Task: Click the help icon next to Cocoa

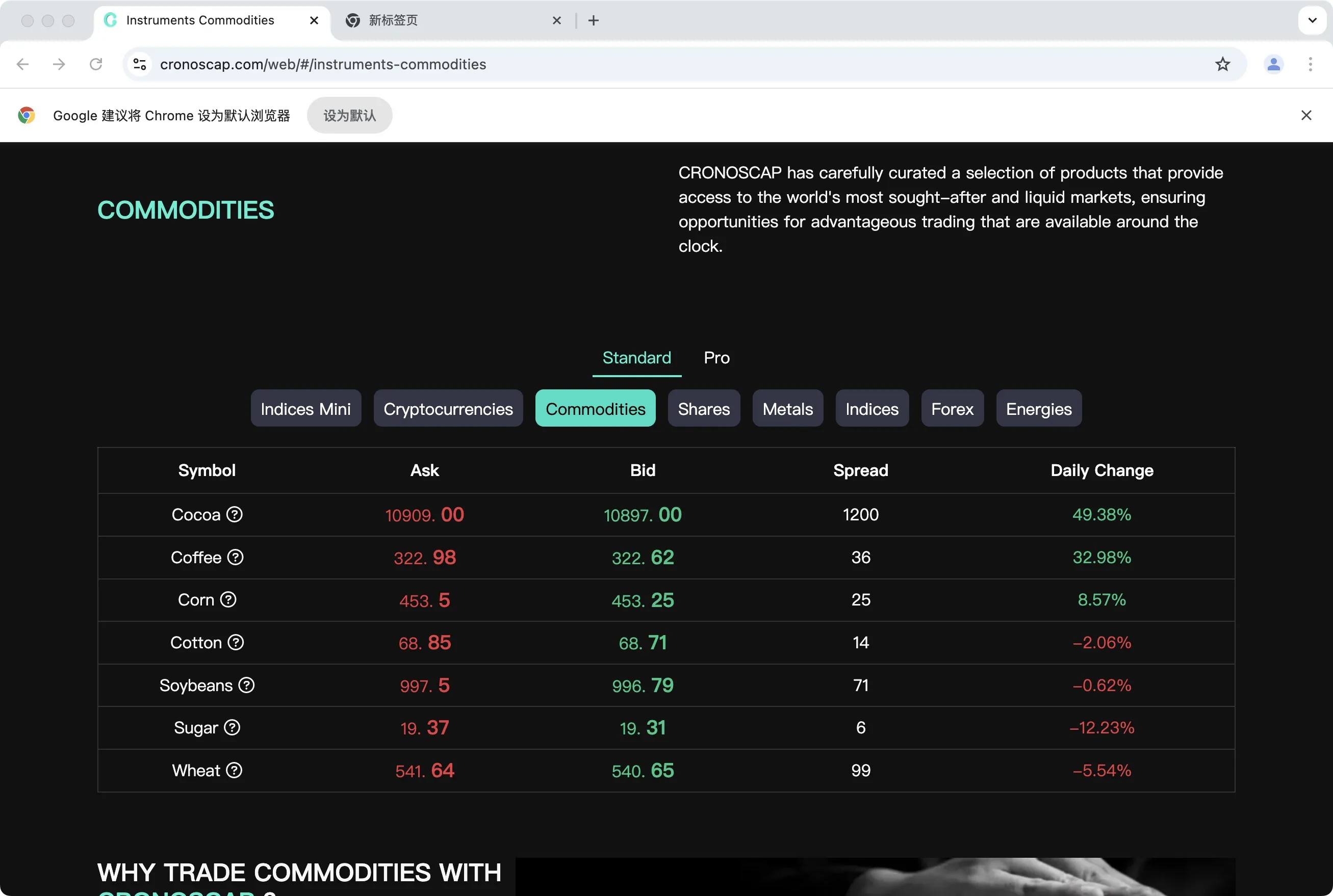Action: (x=235, y=514)
